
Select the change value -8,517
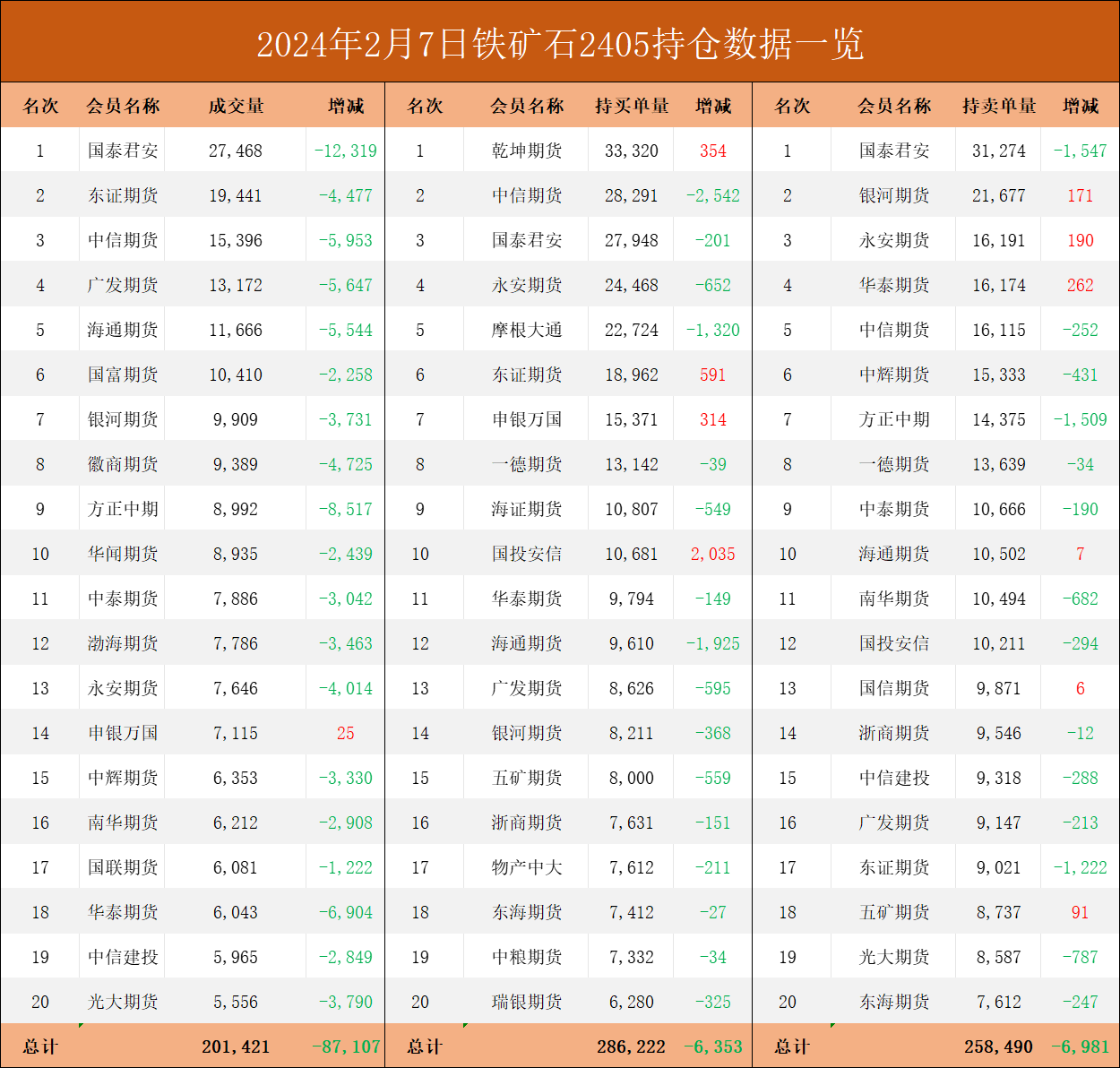coord(346,509)
